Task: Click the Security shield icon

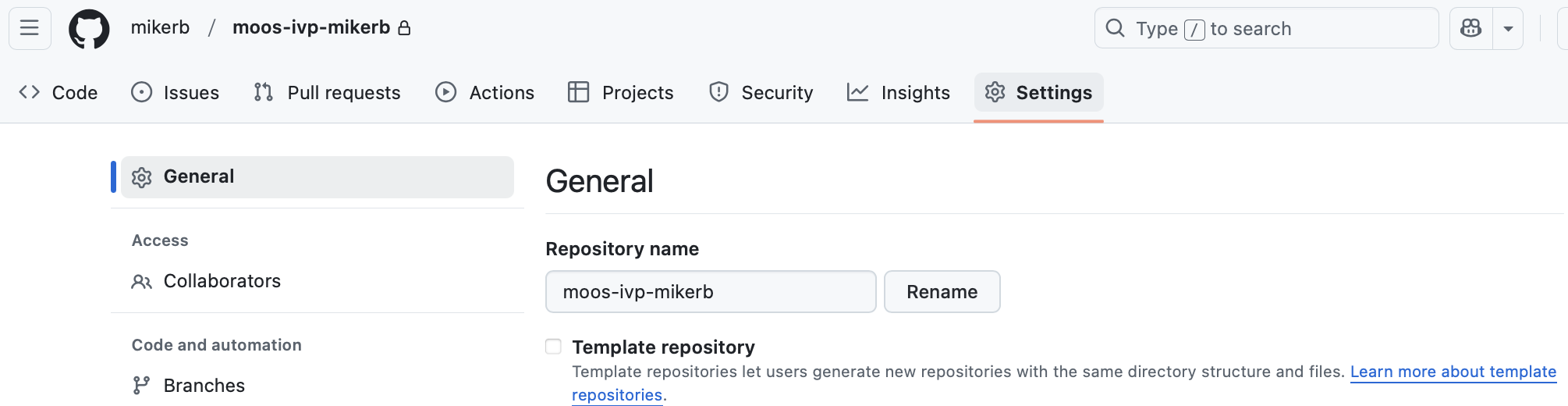Action: [718, 92]
